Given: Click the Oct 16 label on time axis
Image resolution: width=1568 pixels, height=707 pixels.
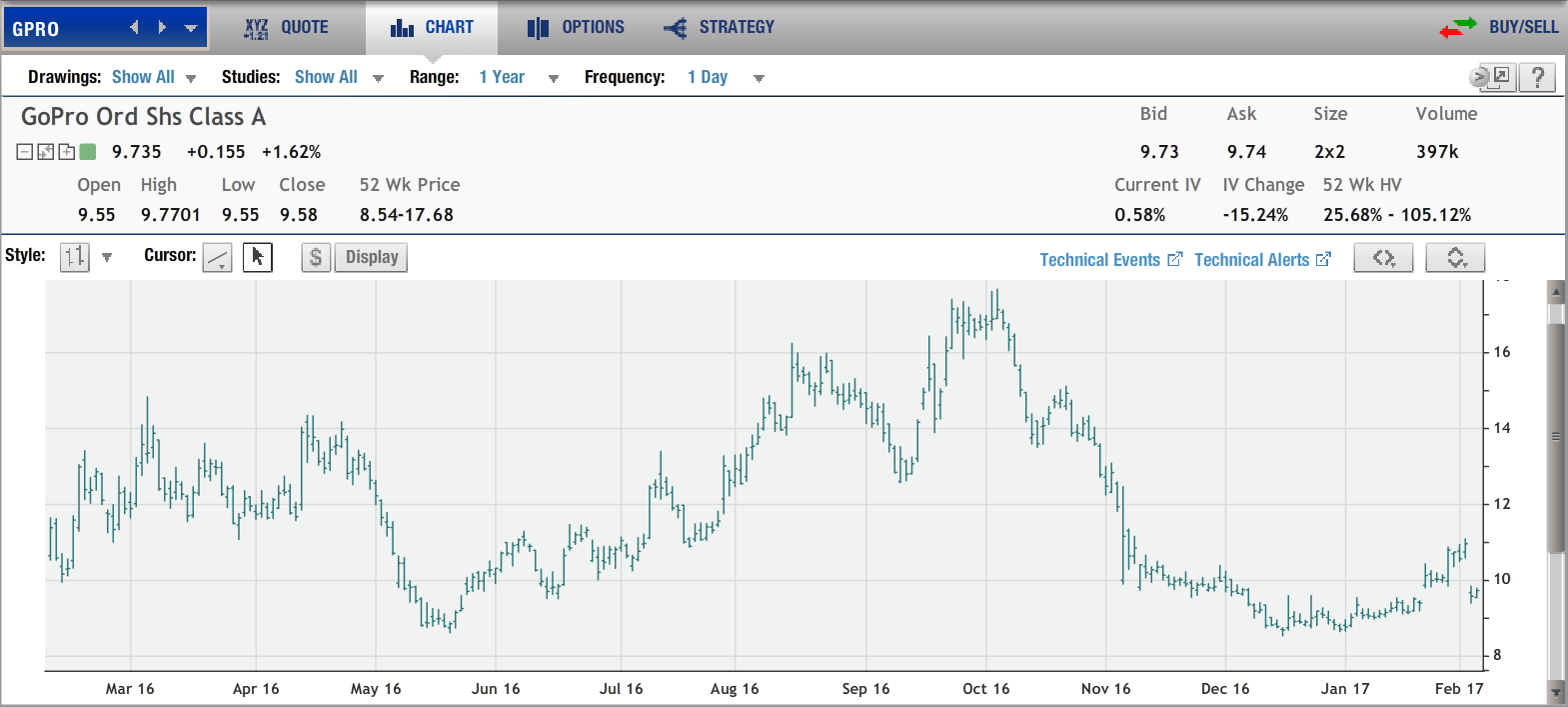Looking at the screenshot, I should point(986,689).
